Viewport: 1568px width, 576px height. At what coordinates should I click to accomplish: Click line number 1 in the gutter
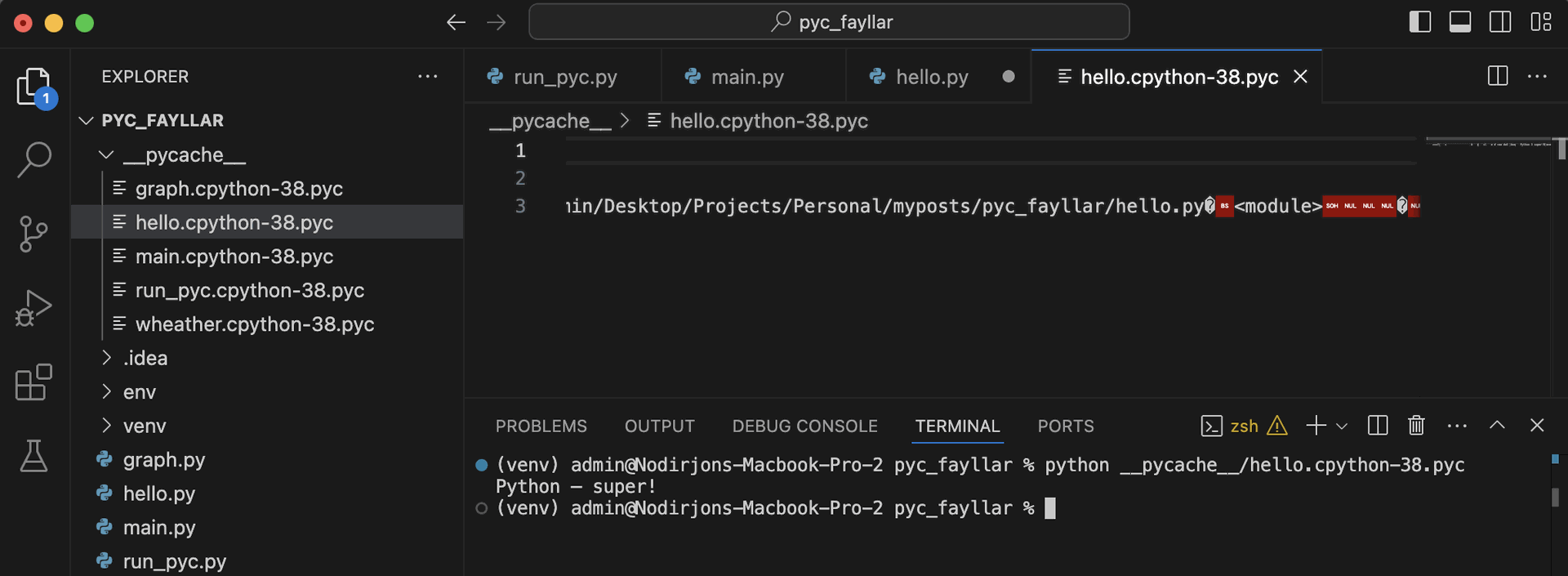click(520, 150)
